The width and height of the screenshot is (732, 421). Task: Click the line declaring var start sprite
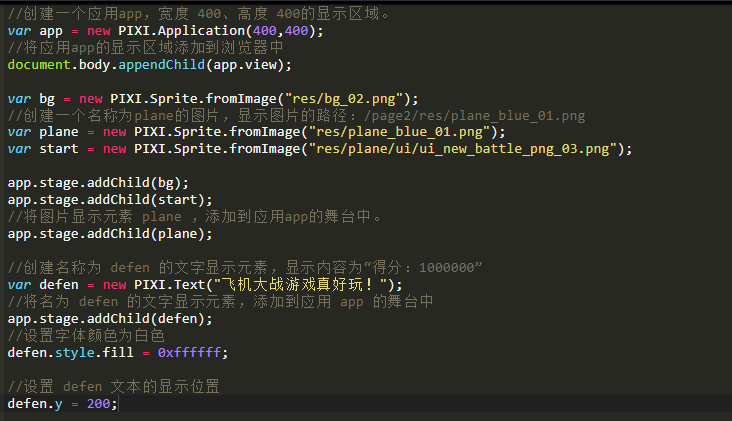tap(320, 149)
